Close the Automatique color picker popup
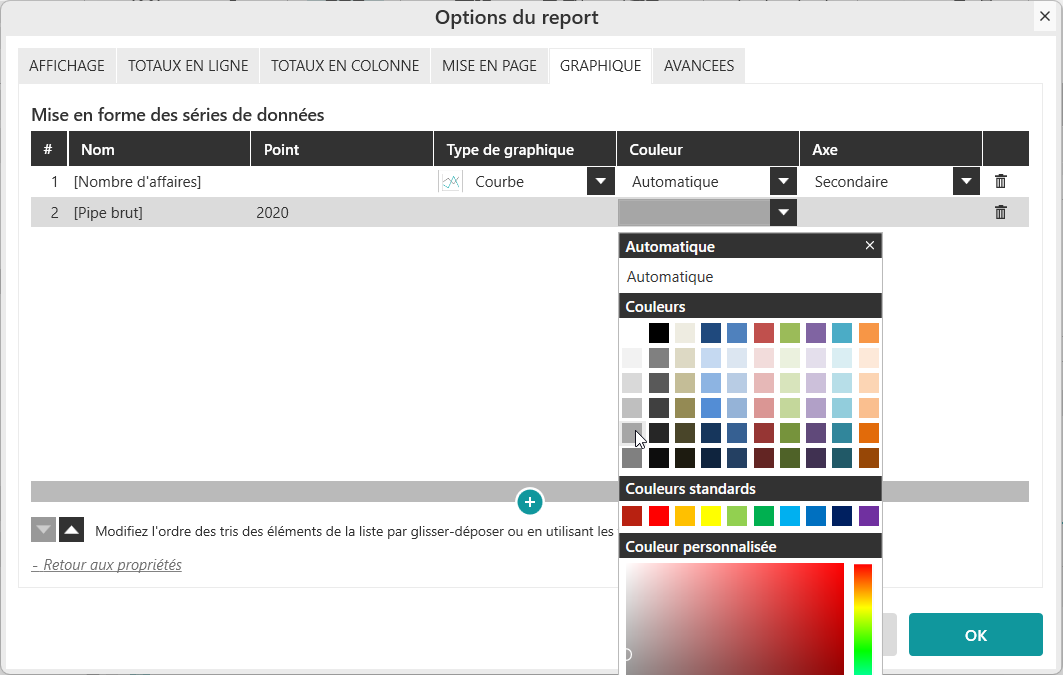1063x675 pixels. tap(869, 246)
